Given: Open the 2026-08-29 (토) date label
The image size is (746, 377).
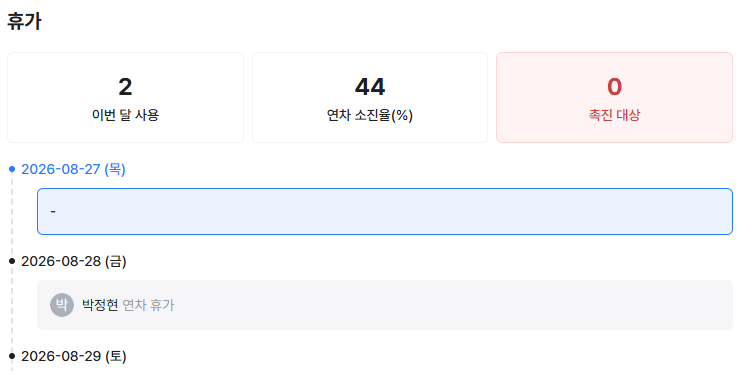Looking at the screenshot, I should pyautogui.click(x=74, y=356).
